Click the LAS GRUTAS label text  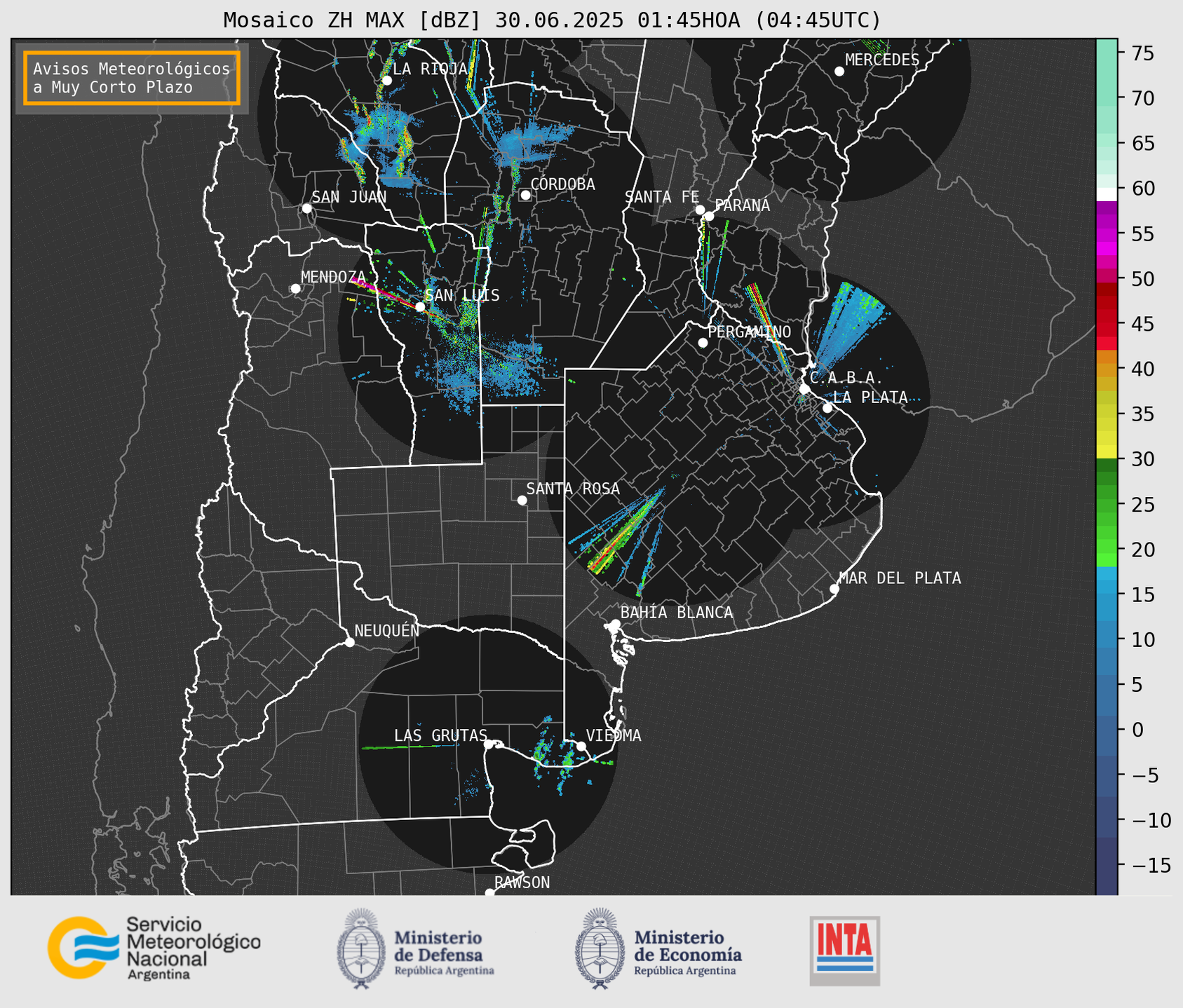tap(440, 735)
